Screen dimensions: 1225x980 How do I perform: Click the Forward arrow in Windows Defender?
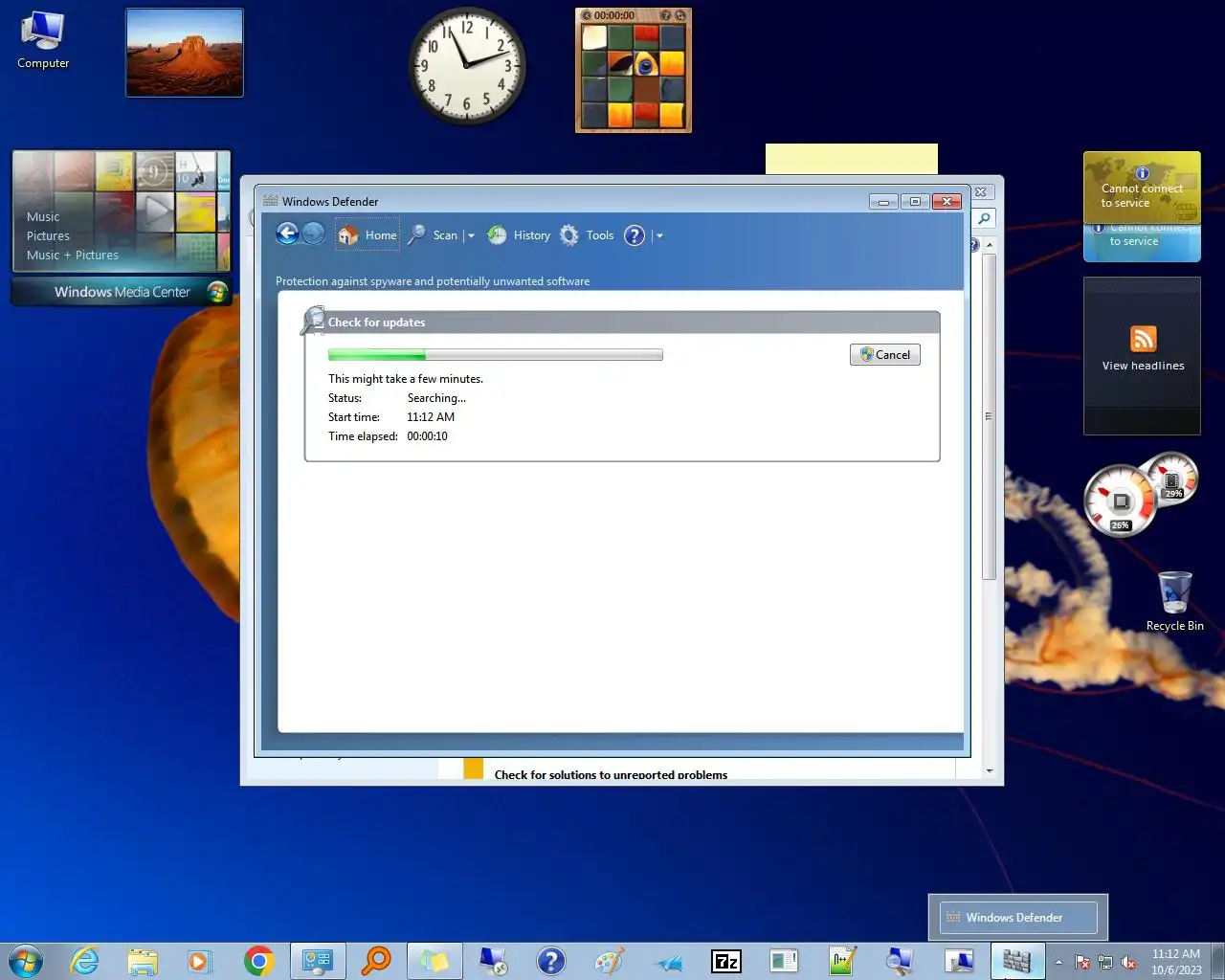tap(314, 234)
